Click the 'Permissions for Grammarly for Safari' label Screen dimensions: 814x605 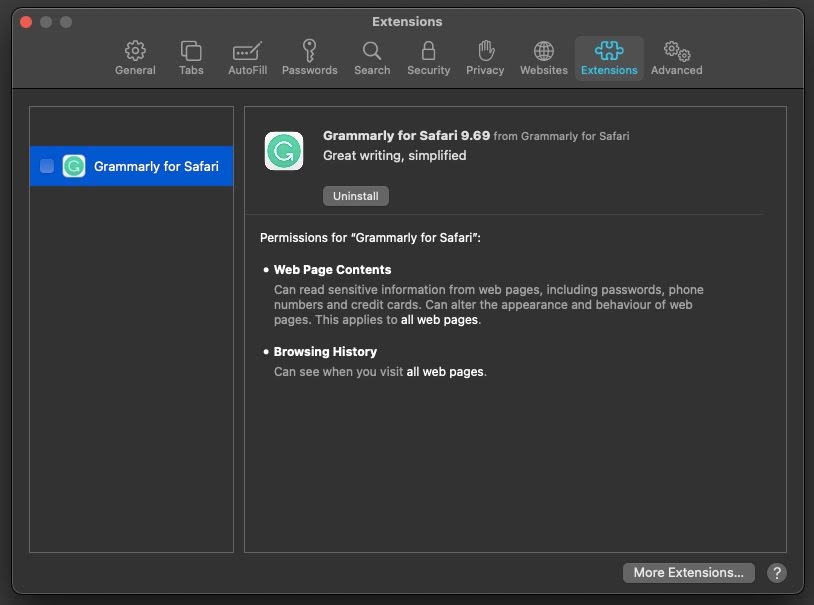point(370,238)
